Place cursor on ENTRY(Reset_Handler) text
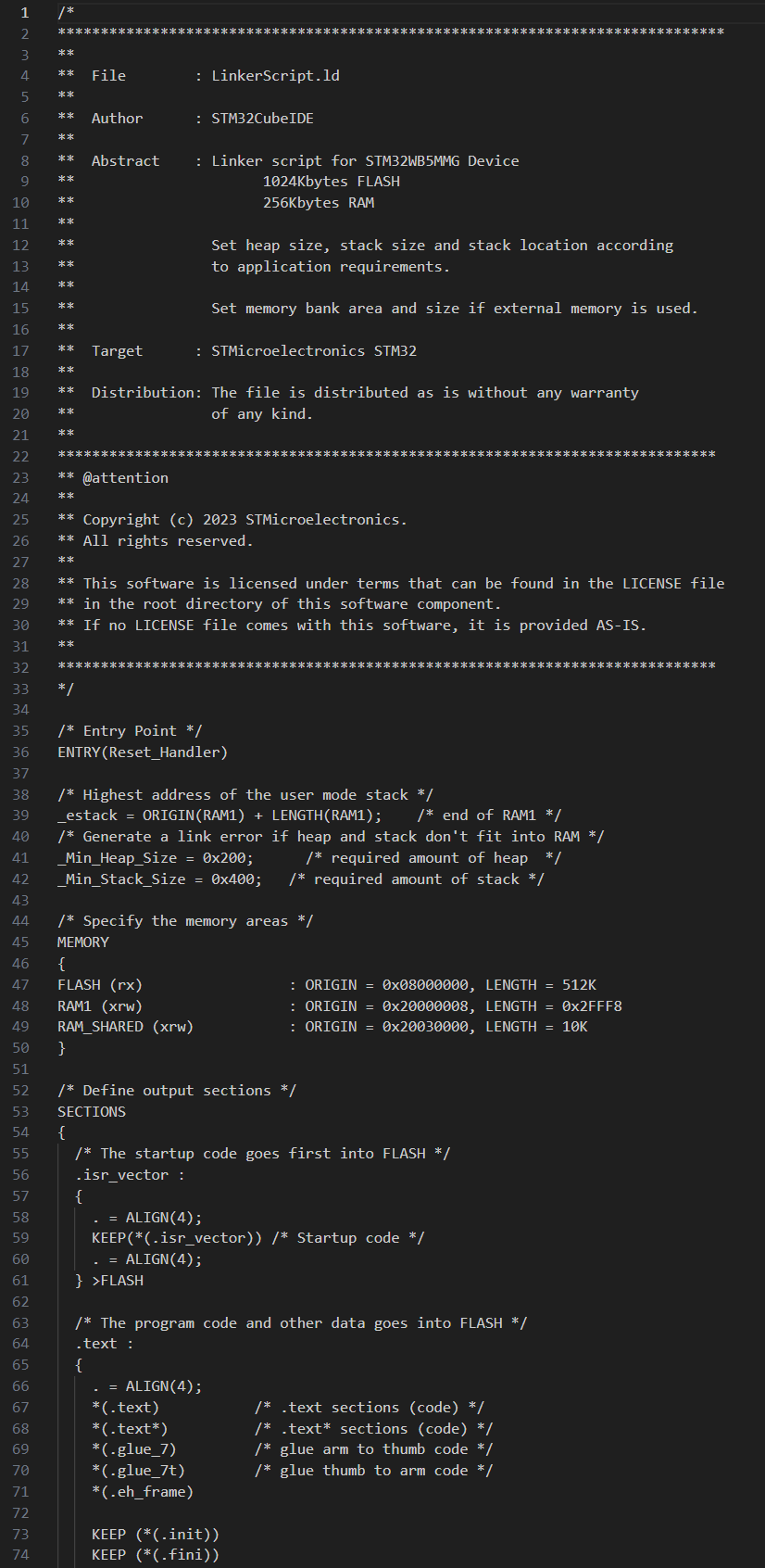Viewport: 765px width, 1568px height. [142, 752]
